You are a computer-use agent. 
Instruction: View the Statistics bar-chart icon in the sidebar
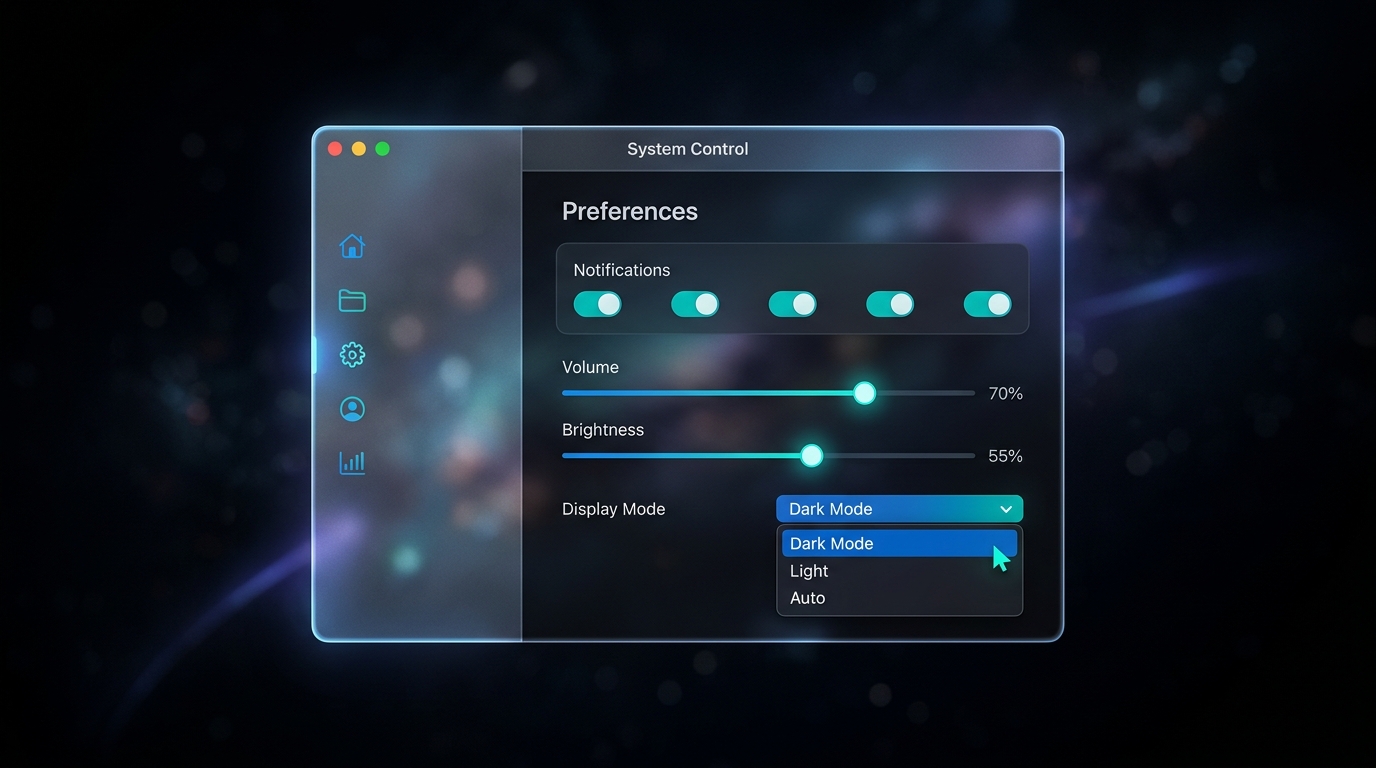click(352, 462)
